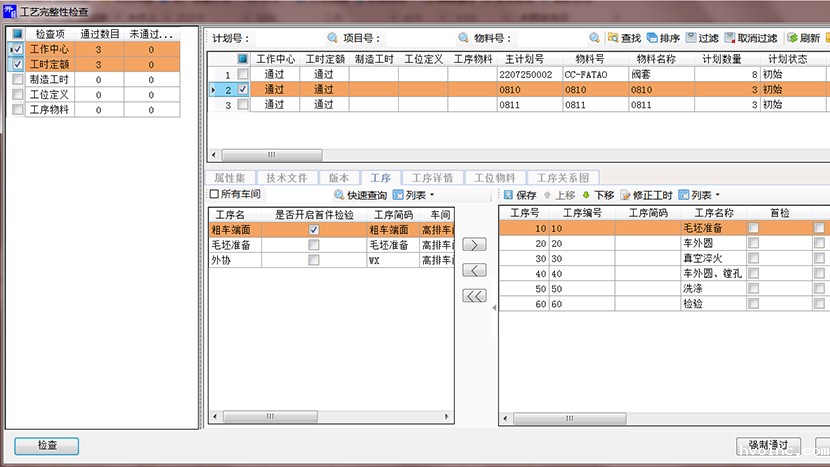Switch to the 工序详情 tab
The height and width of the screenshot is (467, 830).
tap(432, 177)
